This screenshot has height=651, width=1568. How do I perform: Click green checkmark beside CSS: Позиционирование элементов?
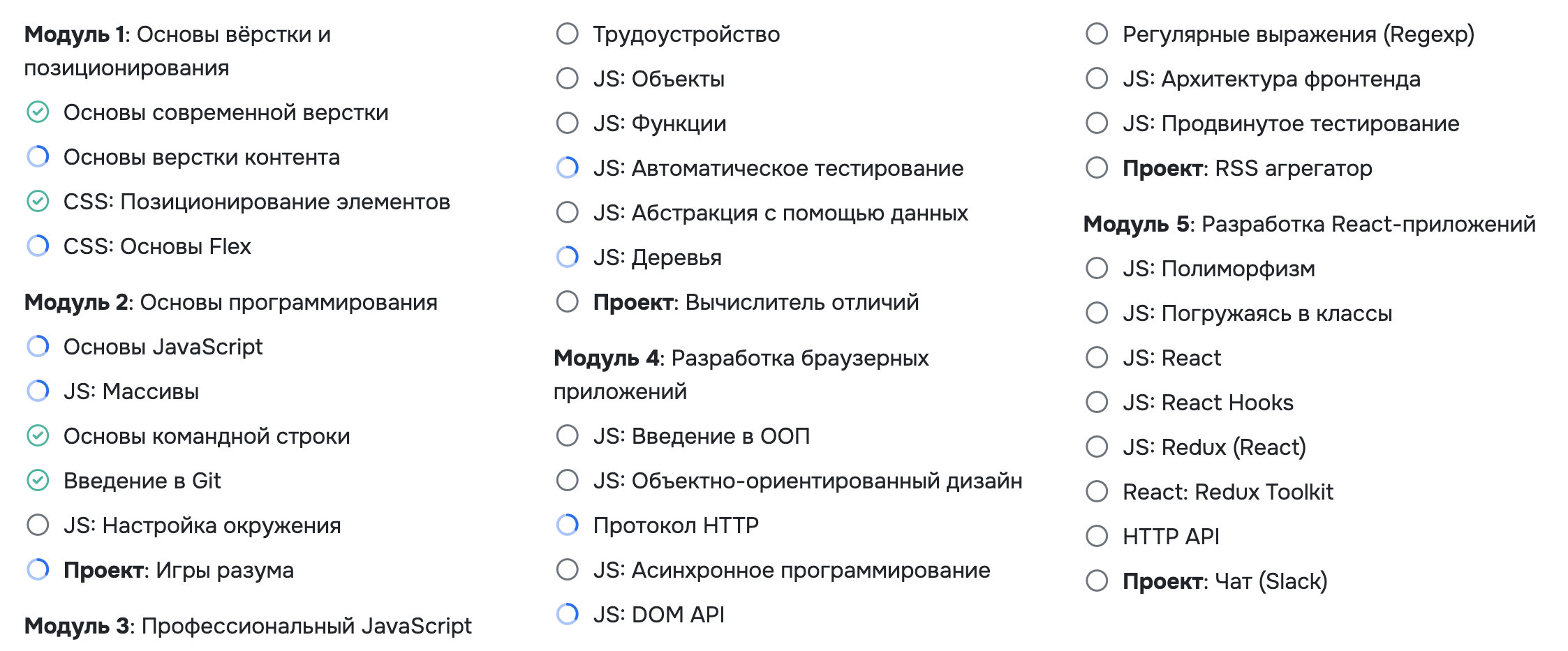click(38, 202)
